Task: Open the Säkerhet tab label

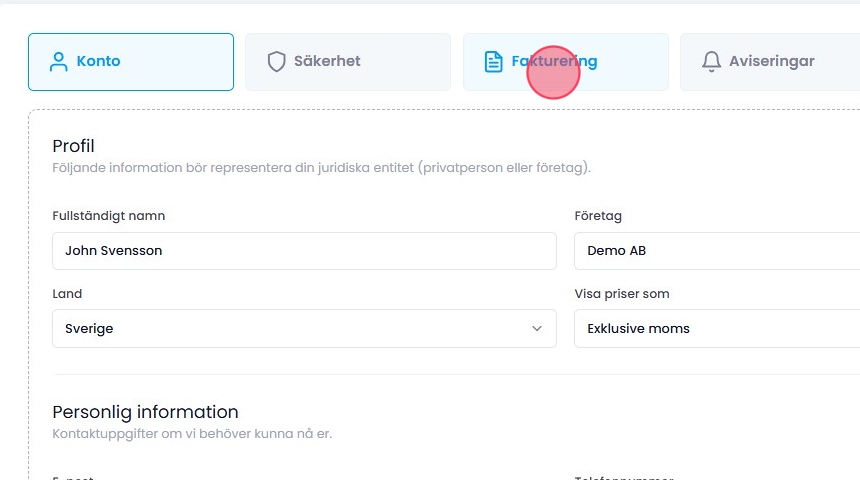Action: [x=327, y=62]
